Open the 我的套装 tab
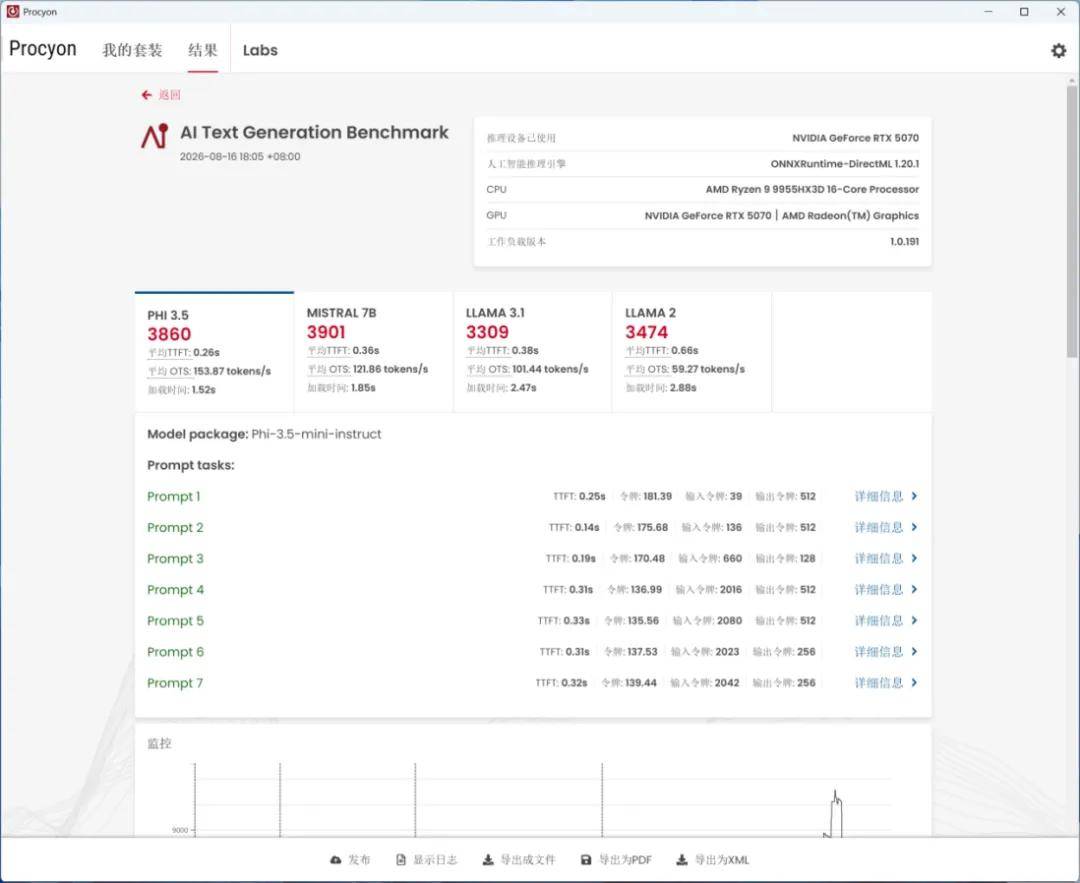 132,50
